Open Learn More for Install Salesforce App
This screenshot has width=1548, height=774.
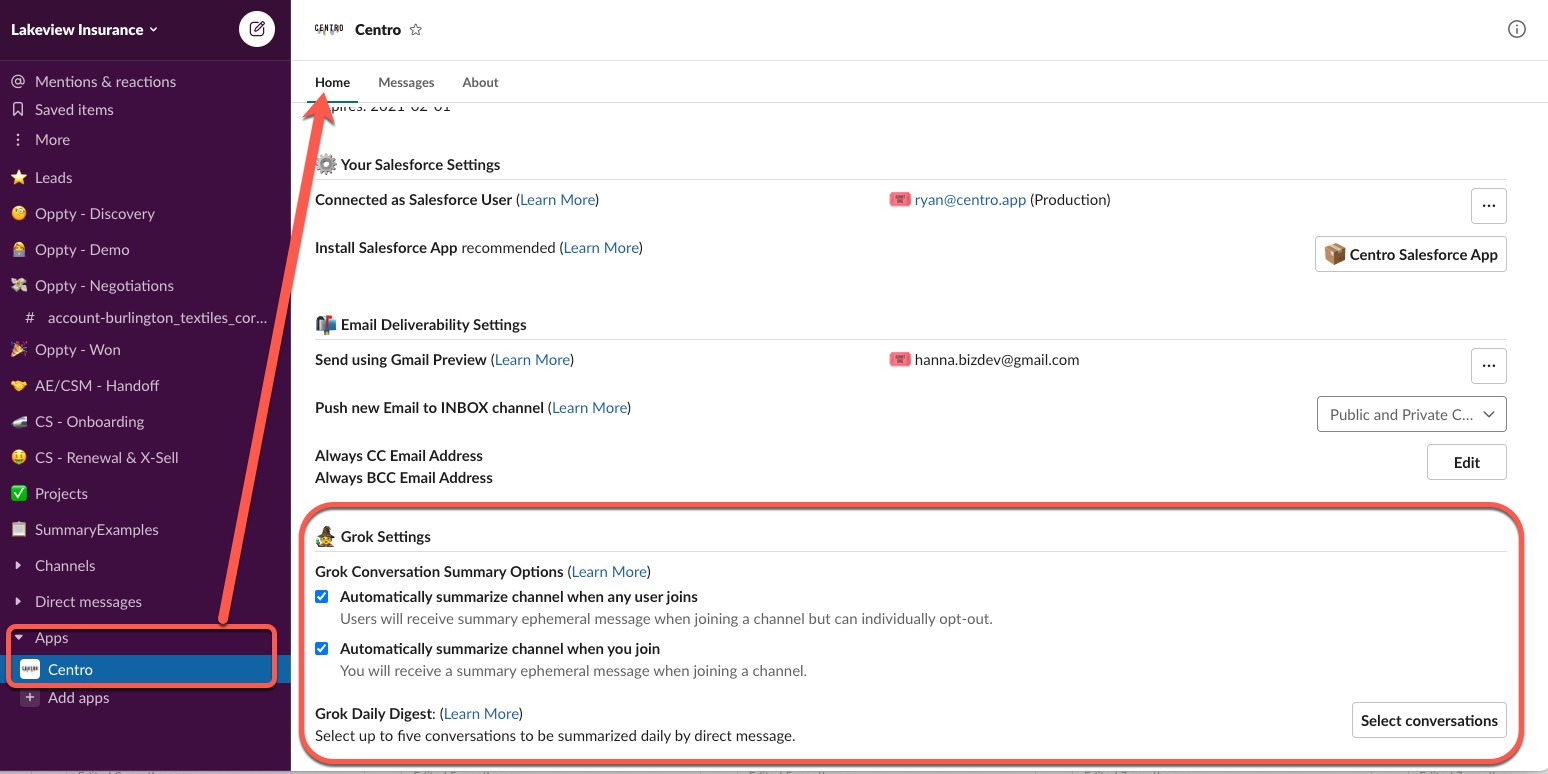[601, 248]
